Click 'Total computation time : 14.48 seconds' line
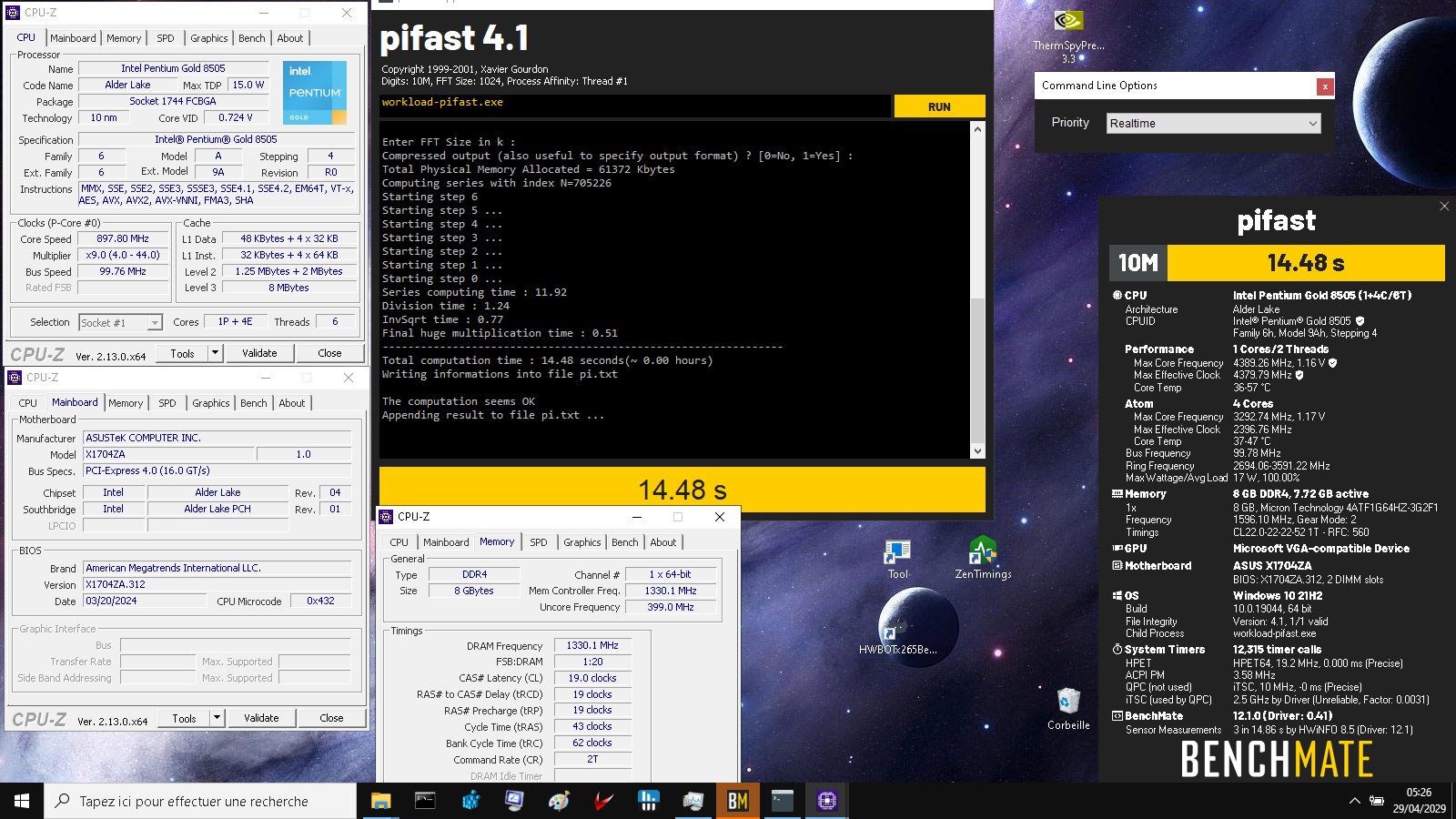1456x819 pixels. pyautogui.click(x=547, y=360)
